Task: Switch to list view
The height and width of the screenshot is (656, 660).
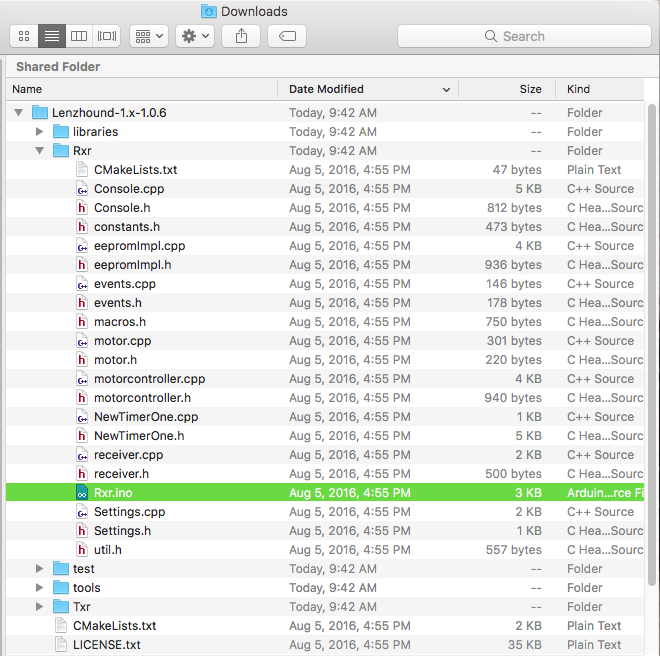Action: [x=52, y=36]
